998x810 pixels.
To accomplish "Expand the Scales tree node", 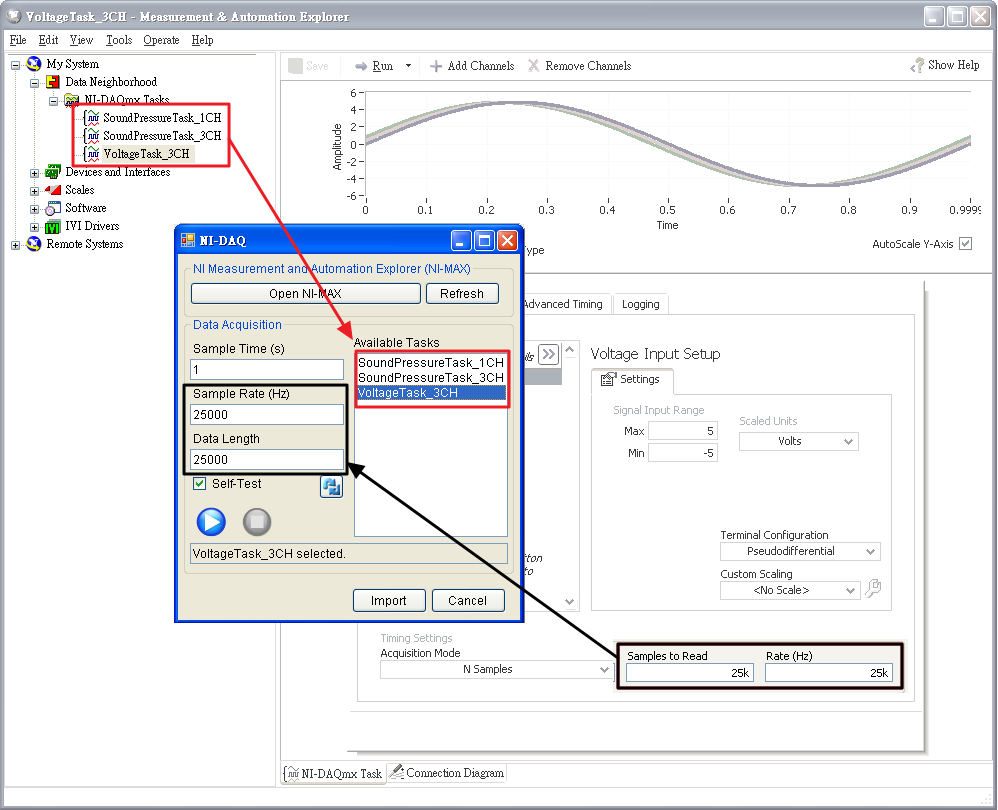I will (35, 191).
